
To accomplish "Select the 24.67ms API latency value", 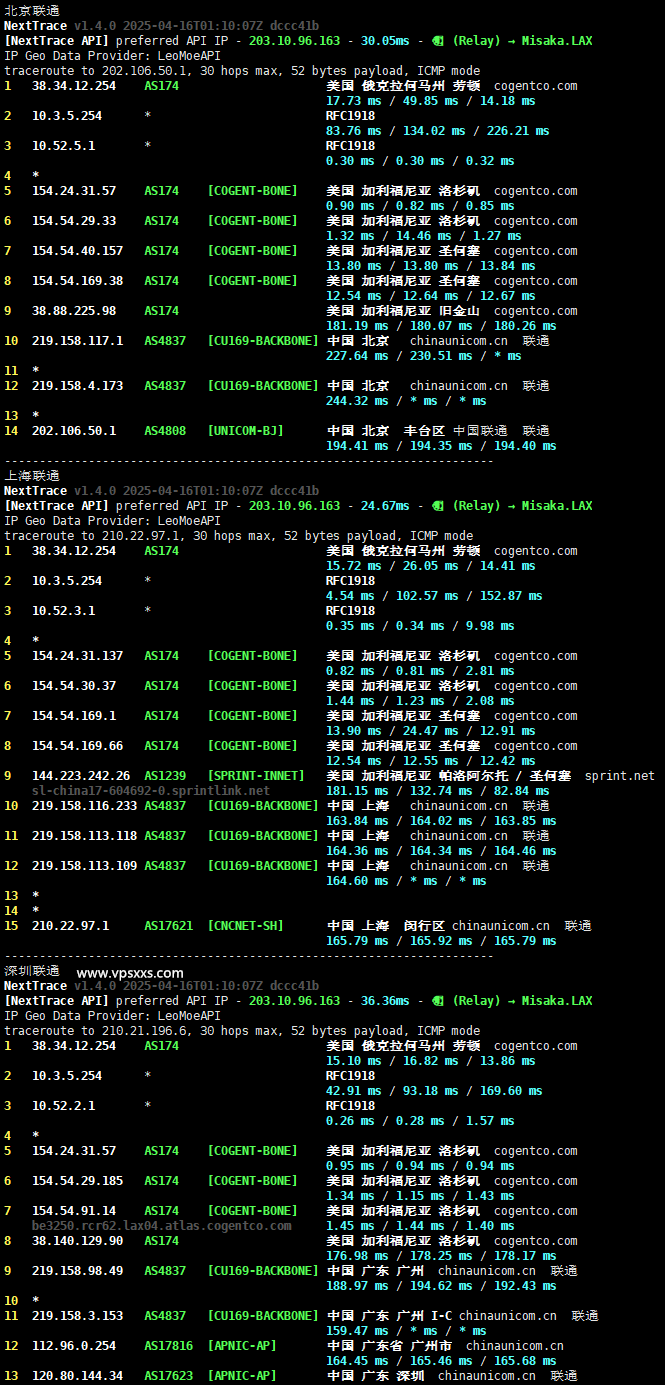I will (x=385, y=506).
